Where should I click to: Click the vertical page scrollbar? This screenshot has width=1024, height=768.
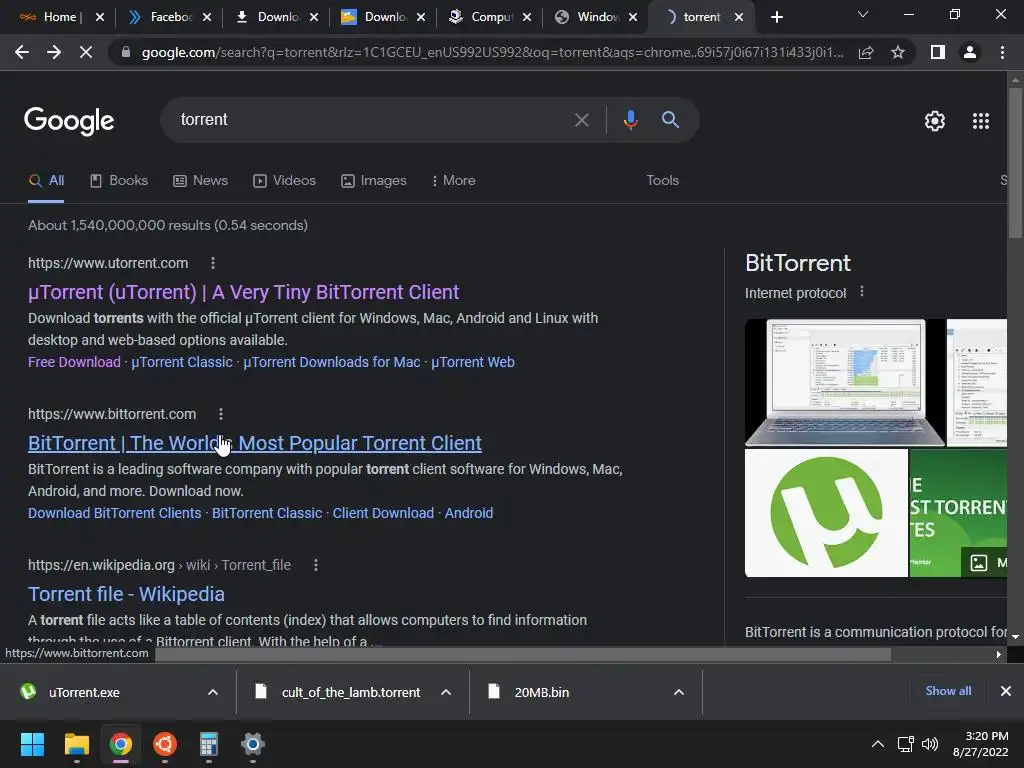click(x=1015, y=163)
